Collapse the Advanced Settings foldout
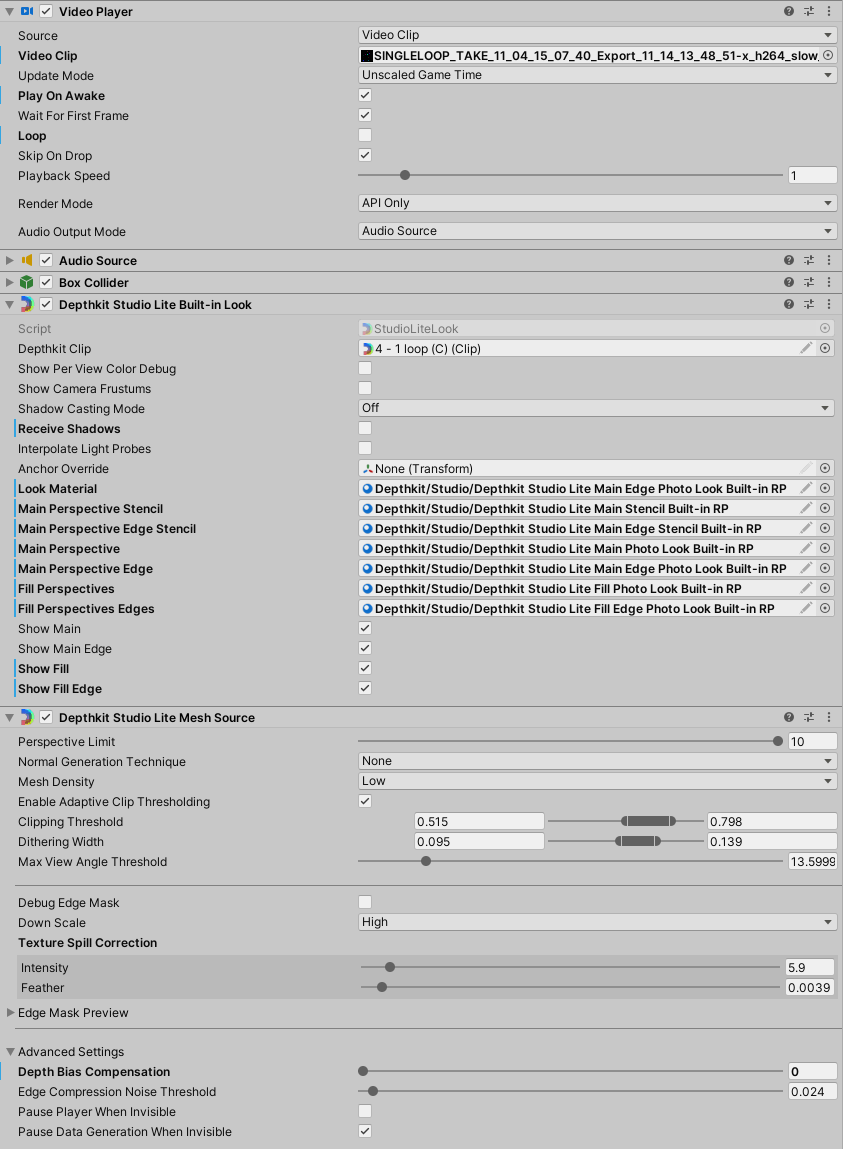This screenshot has width=843, height=1149. click(11, 1052)
